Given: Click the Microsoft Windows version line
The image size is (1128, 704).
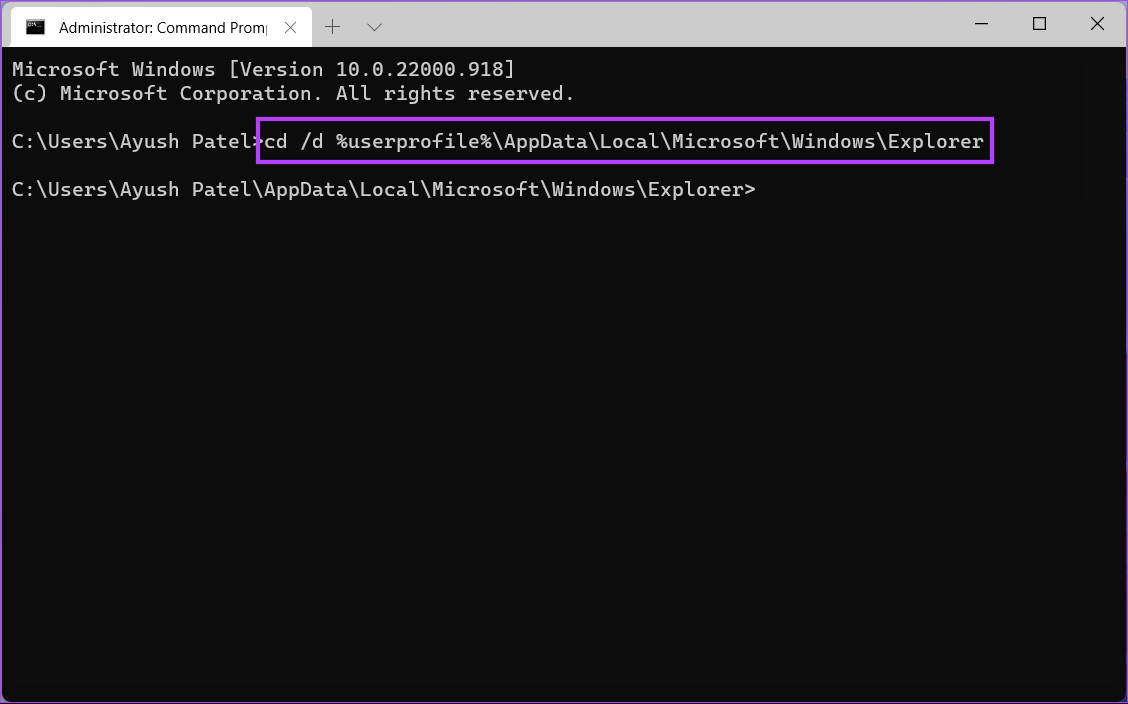Looking at the screenshot, I should point(263,70).
